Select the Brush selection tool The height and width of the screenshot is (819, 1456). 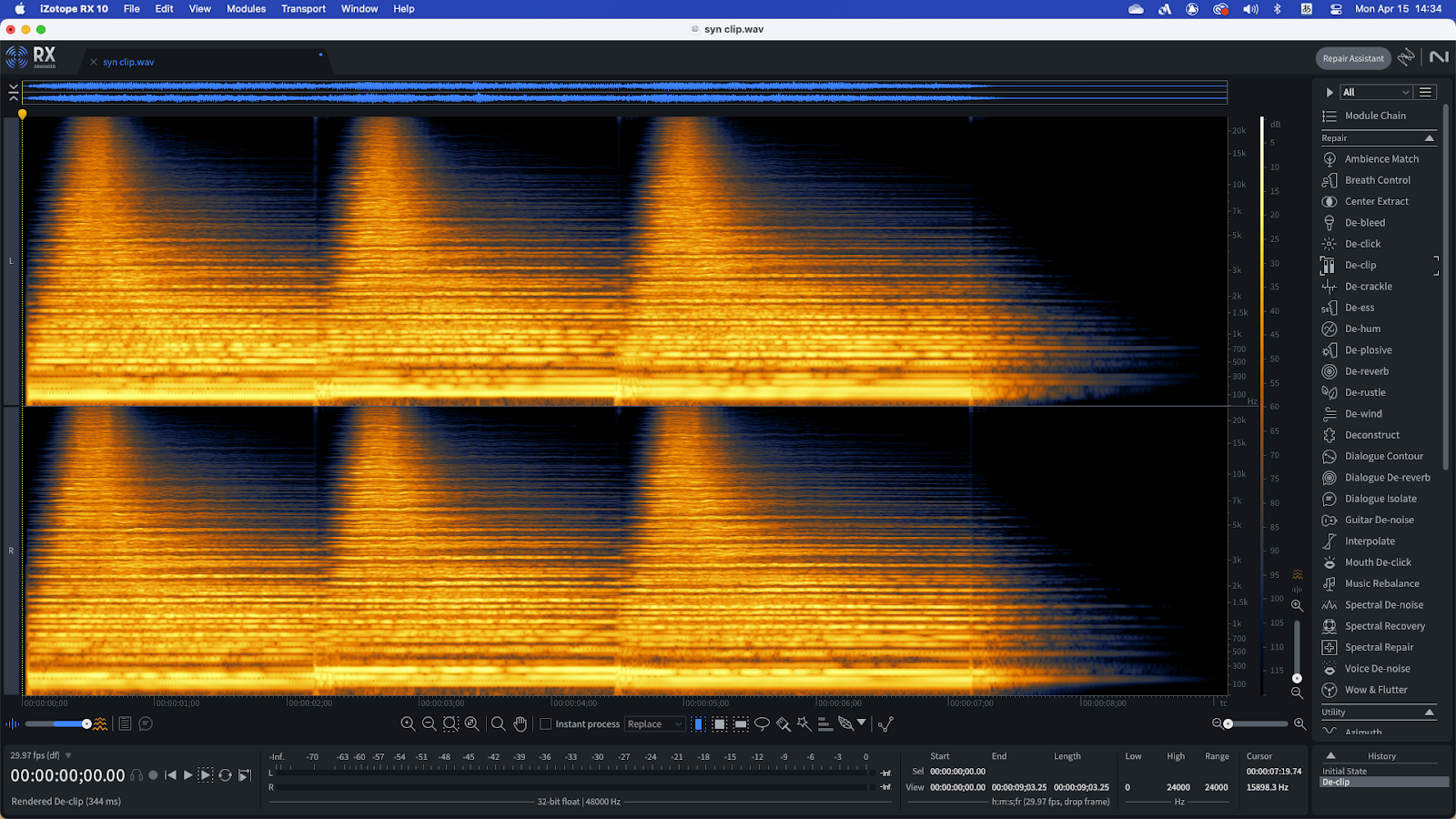(783, 724)
